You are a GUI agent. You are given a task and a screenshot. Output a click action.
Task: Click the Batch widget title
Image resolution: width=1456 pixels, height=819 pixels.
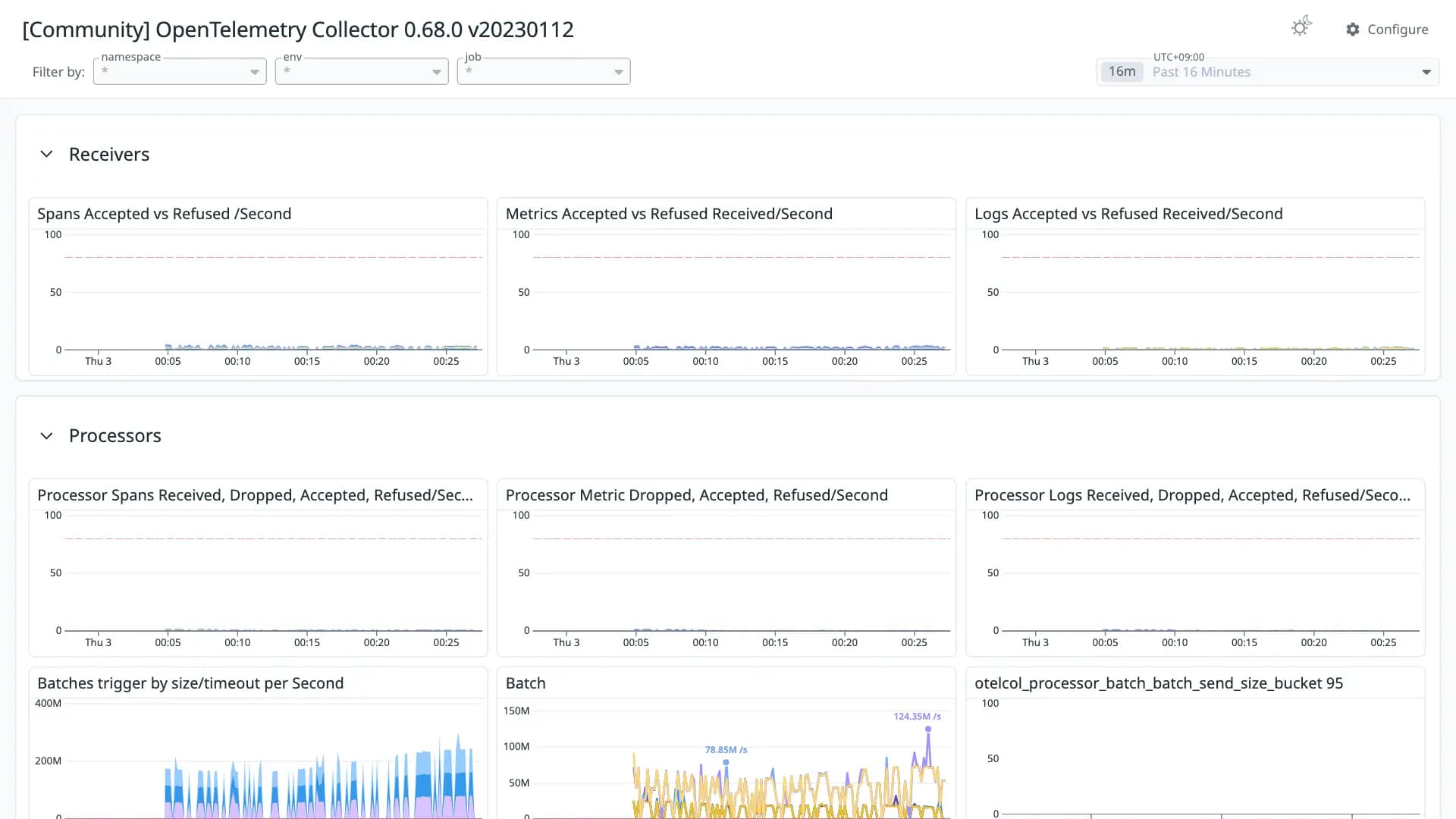[x=526, y=683]
